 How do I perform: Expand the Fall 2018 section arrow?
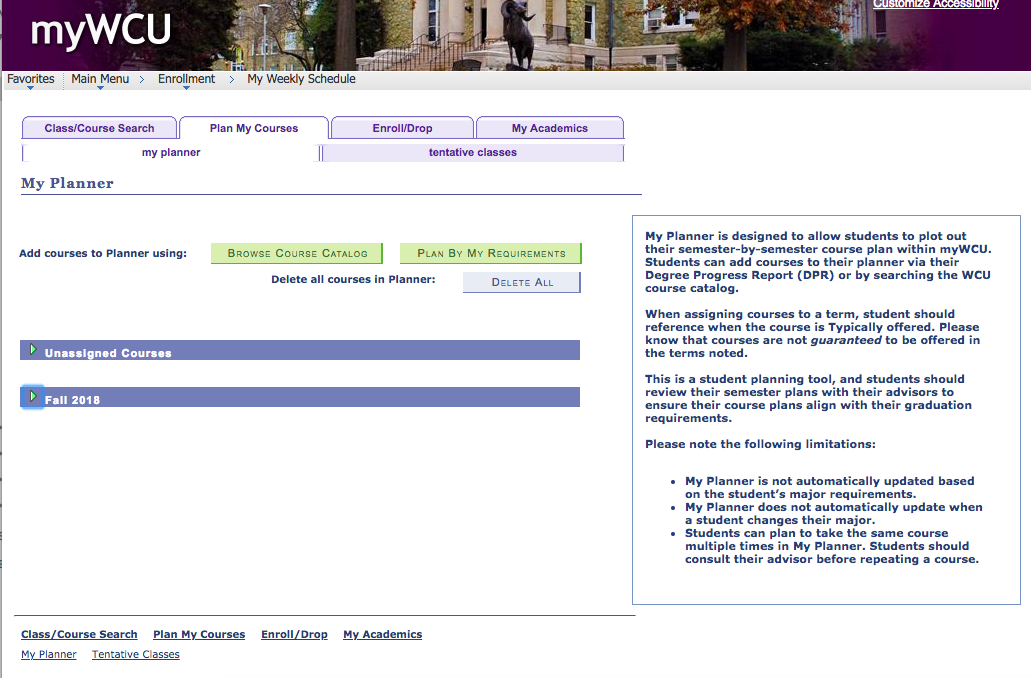[33, 397]
